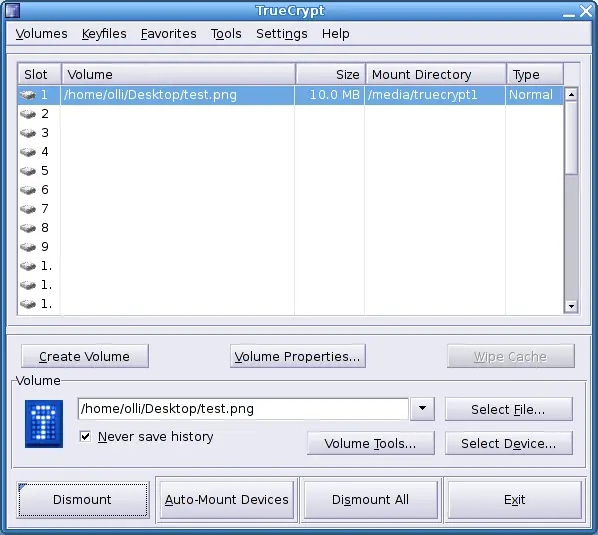The height and width of the screenshot is (535, 598).
Task: Click the TrueCrypt title bar app icon
Action: click(12, 11)
